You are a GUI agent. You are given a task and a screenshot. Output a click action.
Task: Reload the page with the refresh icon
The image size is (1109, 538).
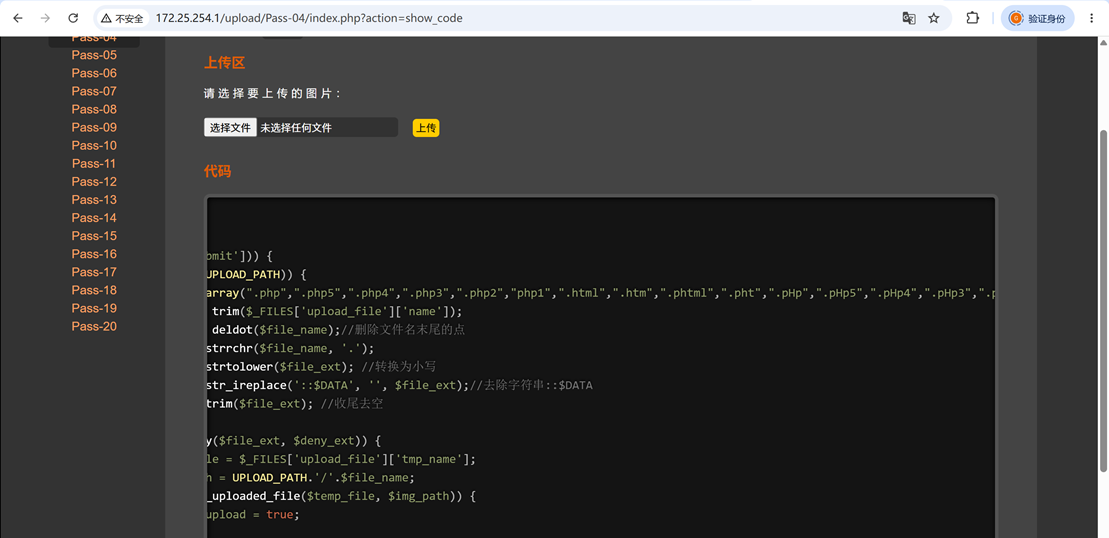pos(73,18)
